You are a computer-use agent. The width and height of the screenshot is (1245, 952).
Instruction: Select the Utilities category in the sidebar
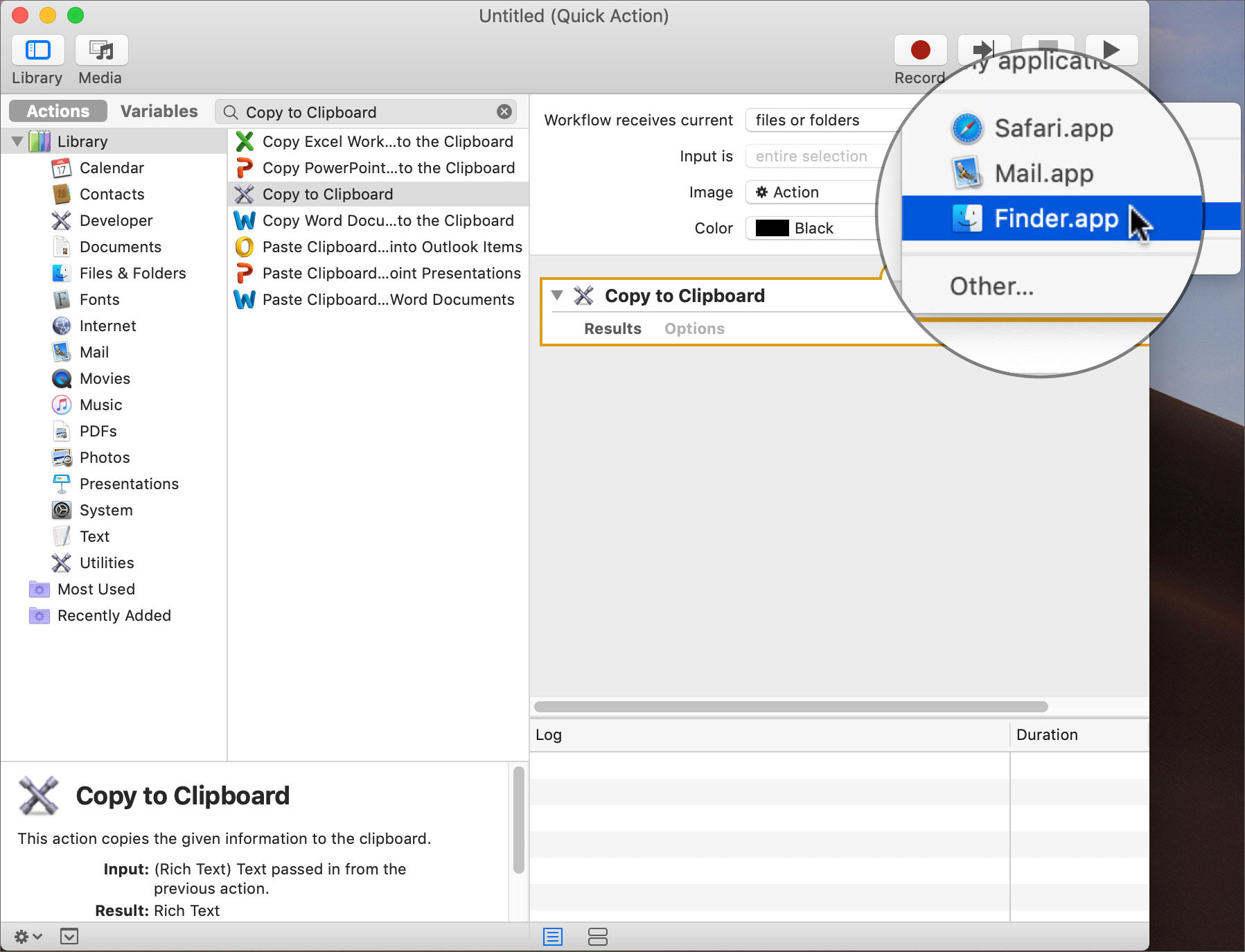click(105, 563)
